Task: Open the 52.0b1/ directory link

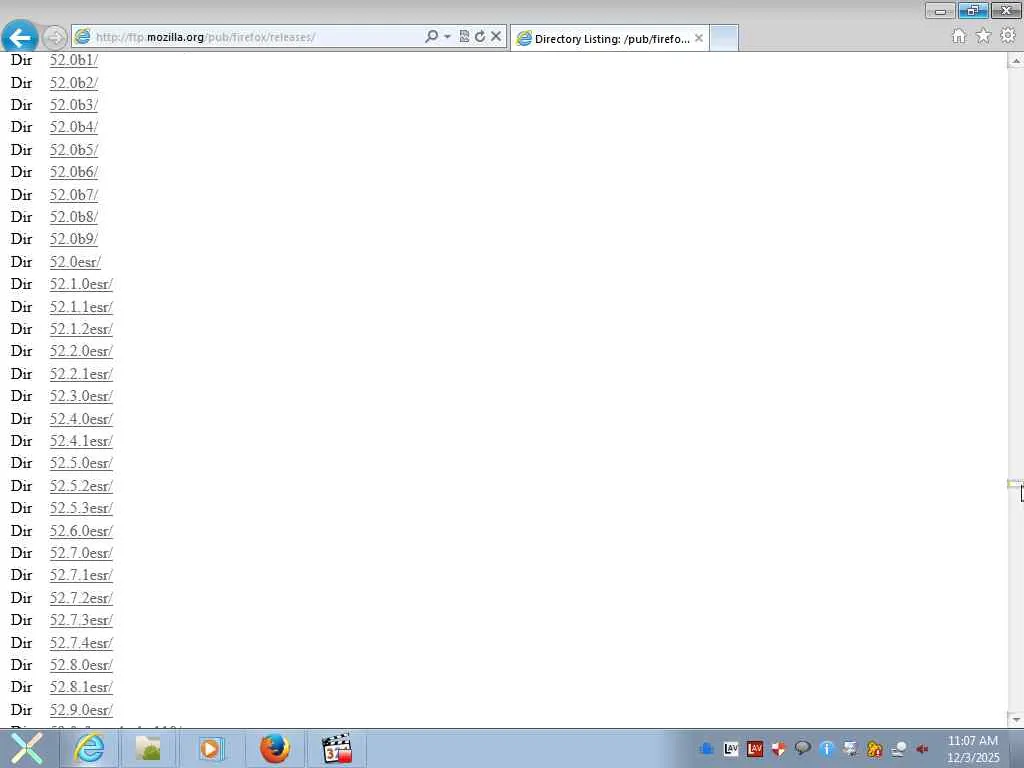Action: (74, 60)
